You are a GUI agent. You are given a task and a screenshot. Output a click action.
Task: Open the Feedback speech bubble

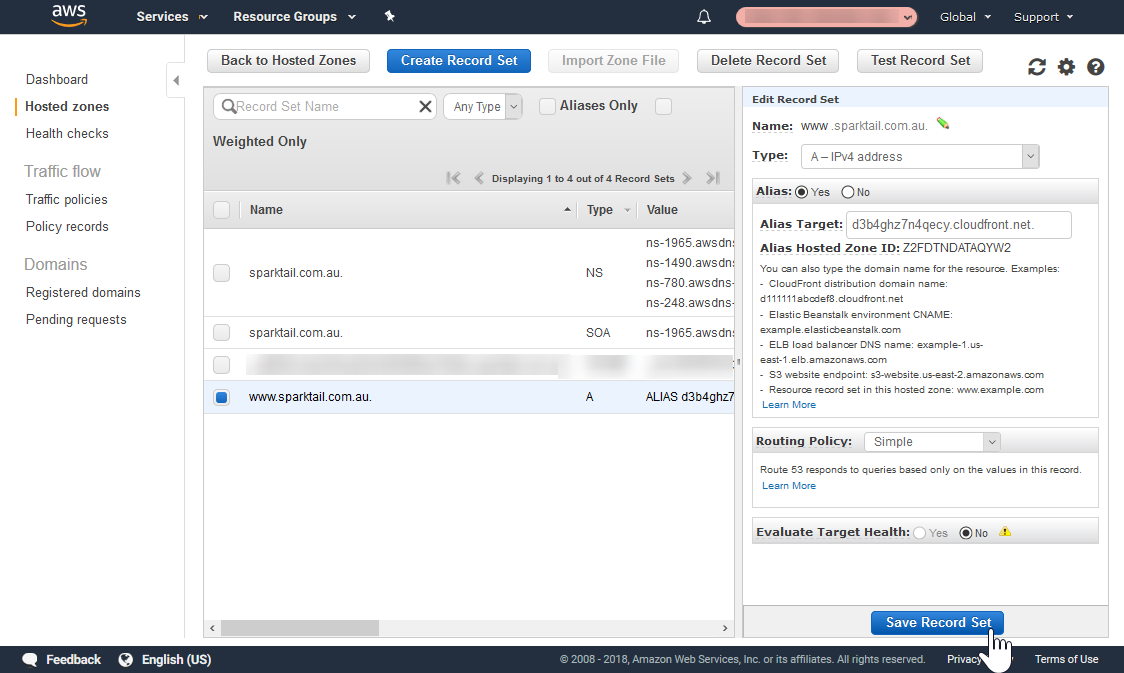[x=30, y=659]
